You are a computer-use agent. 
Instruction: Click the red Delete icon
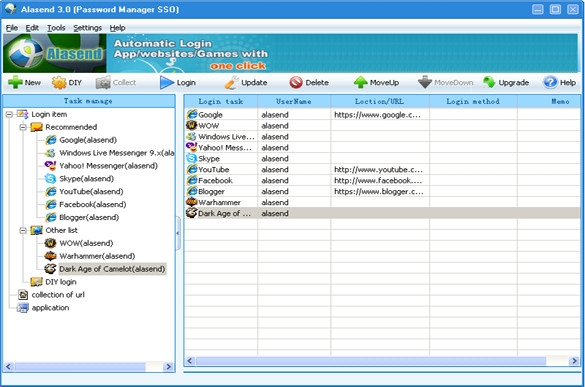[296, 82]
